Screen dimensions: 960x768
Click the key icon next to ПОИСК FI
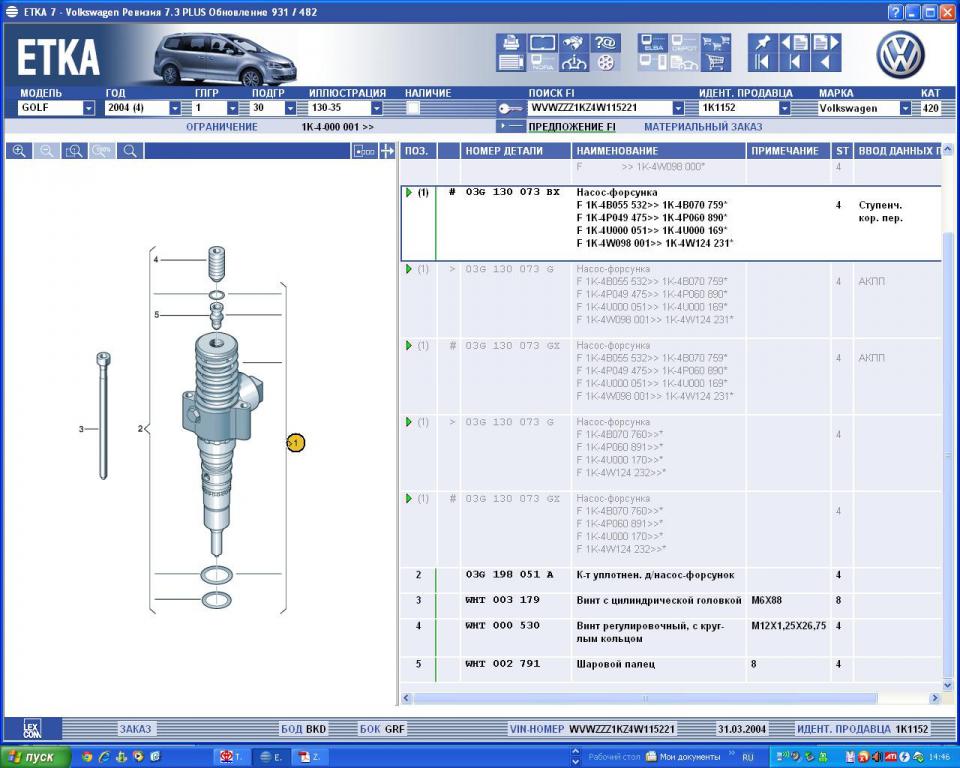pyautogui.click(x=509, y=108)
